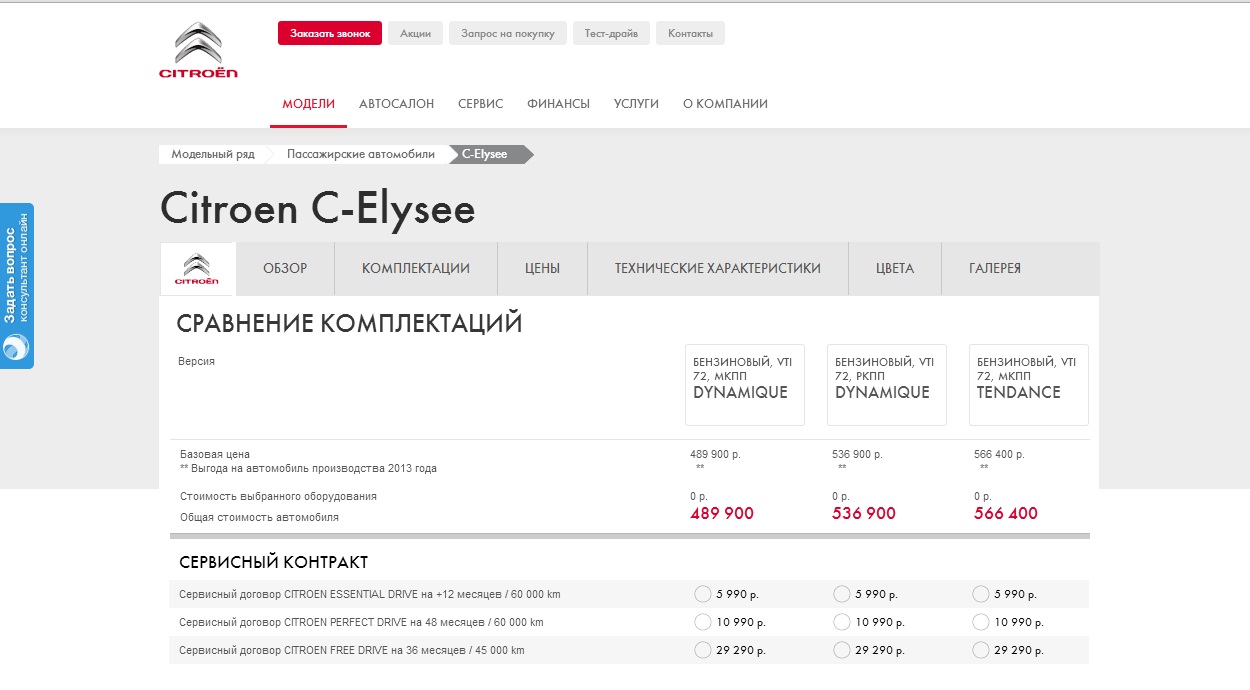Click the Тест-драйв button
This screenshot has width=1250, height=690.
[611, 34]
